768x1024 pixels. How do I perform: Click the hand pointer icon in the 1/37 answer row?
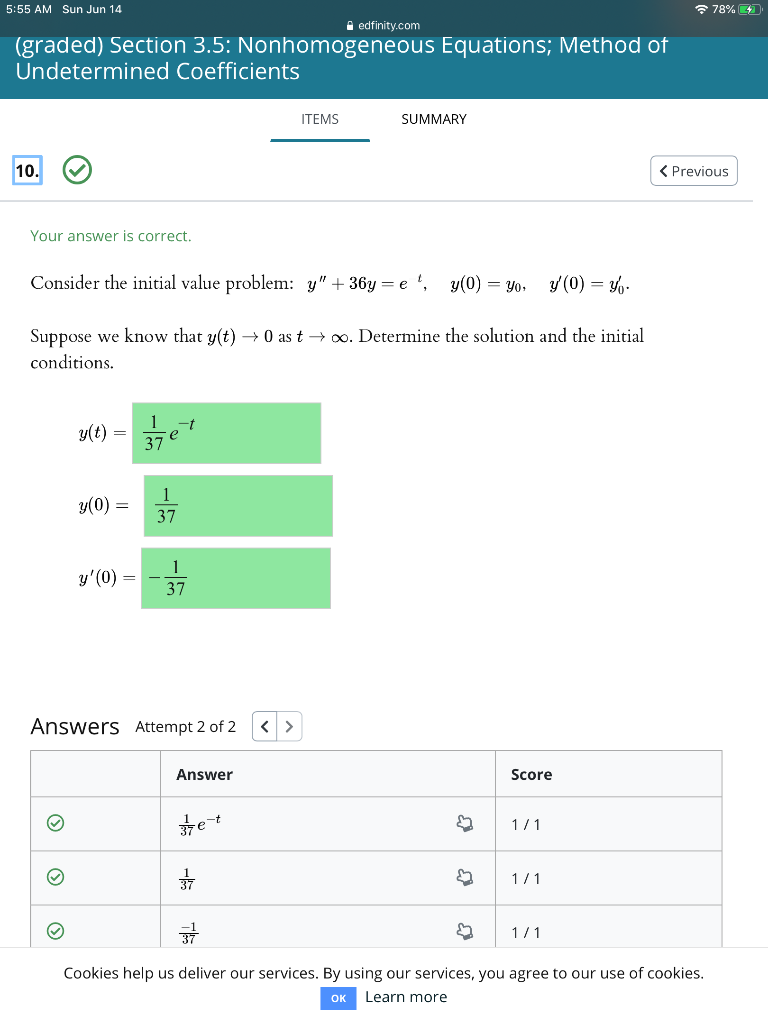(x=463, y=875)
